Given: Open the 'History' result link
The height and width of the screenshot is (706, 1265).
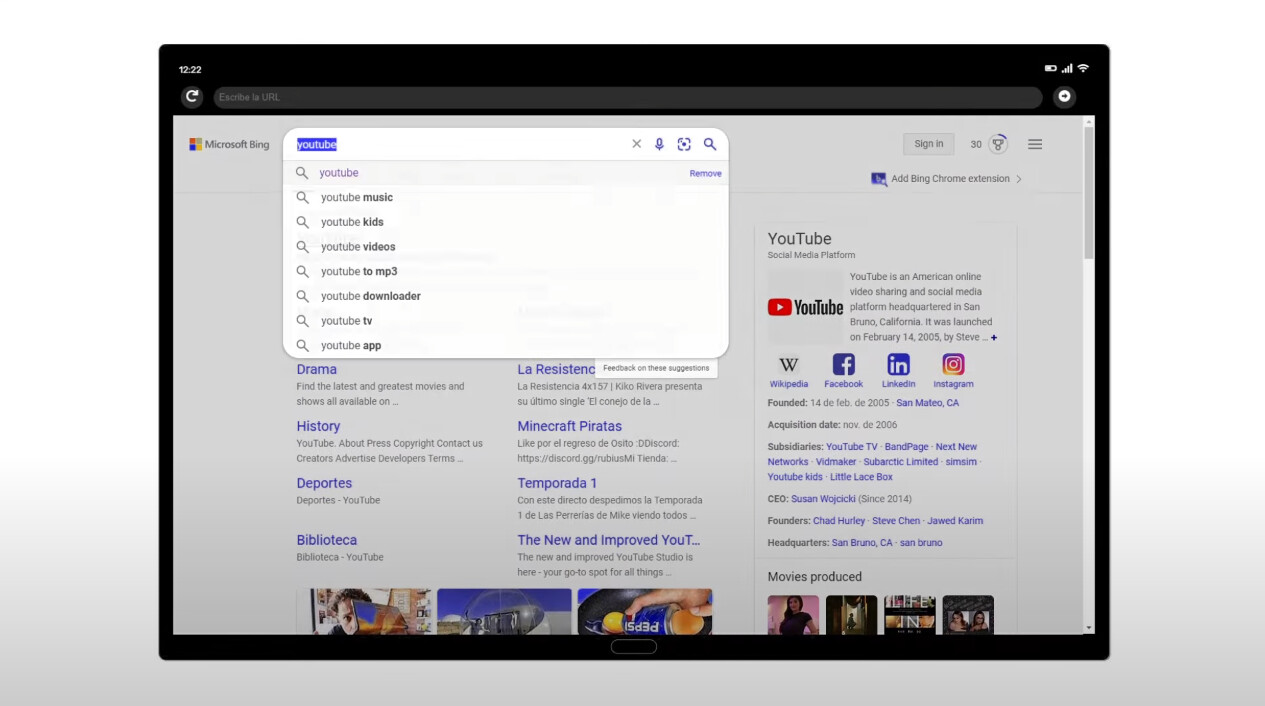Looking at the screenshot, I should [318, 426].
